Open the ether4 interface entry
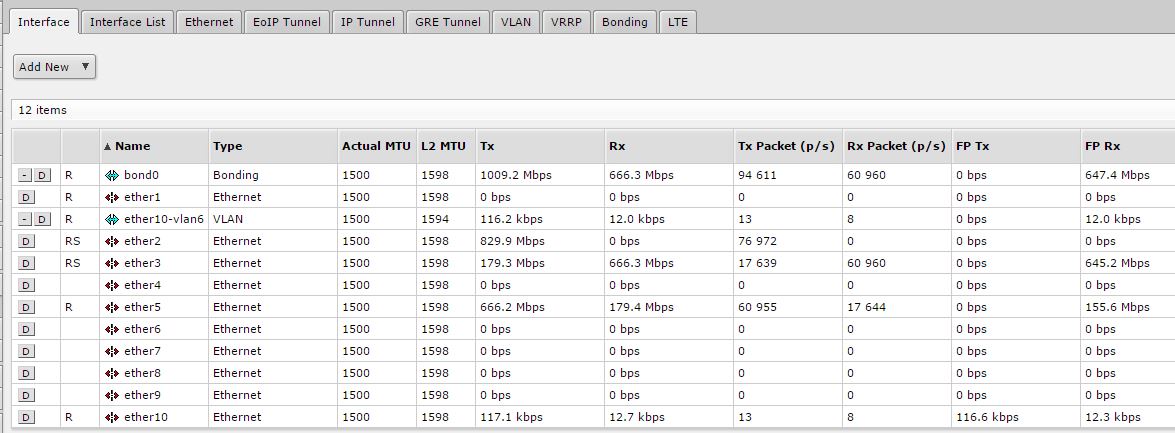 coord(142,285)
